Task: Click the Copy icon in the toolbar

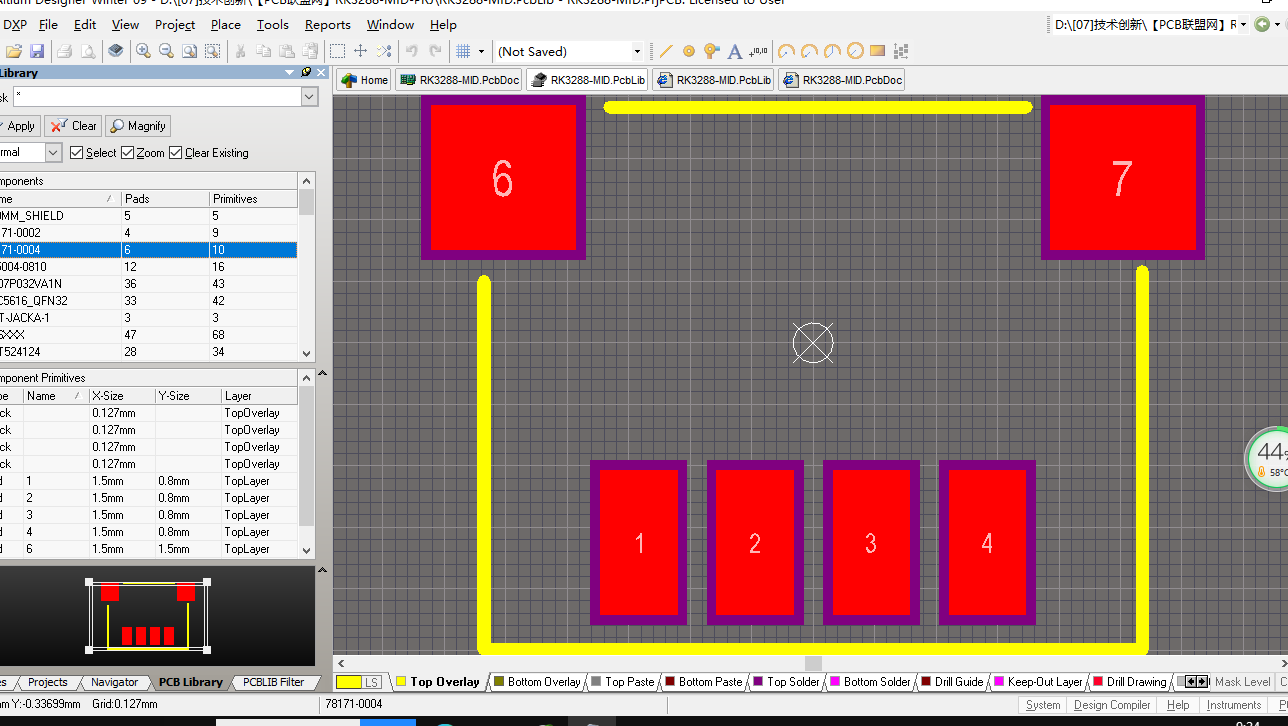Action: coord(264,51)
